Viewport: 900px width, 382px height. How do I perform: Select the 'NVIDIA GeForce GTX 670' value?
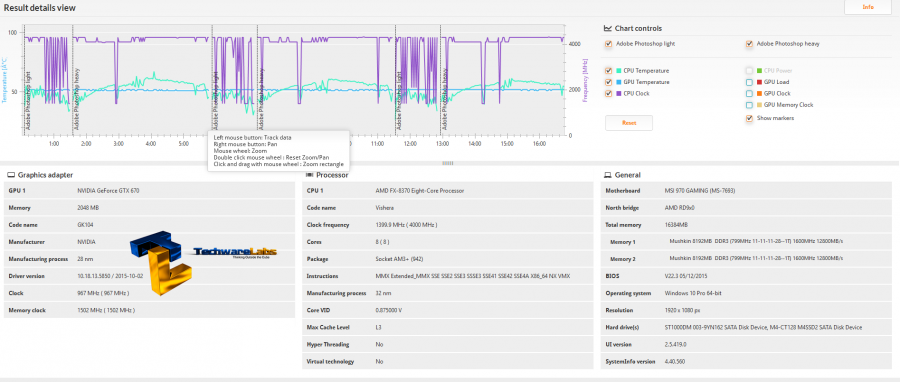[x=108, y=190]
